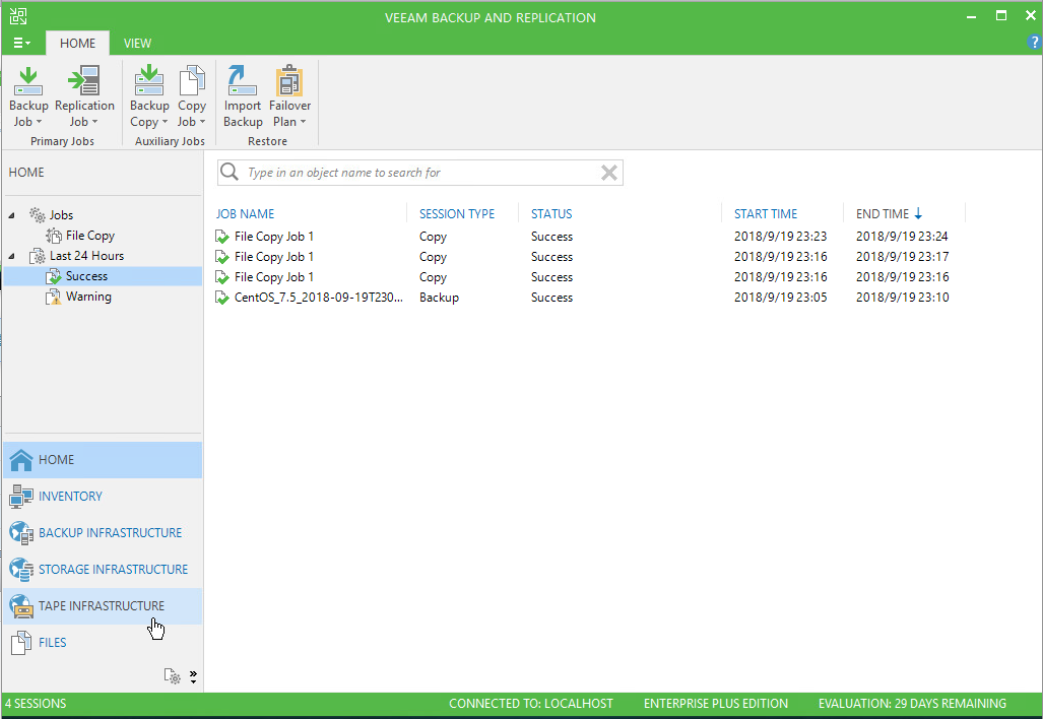Click Evaluation: 29 Days Remaining text

pos(912,704)
